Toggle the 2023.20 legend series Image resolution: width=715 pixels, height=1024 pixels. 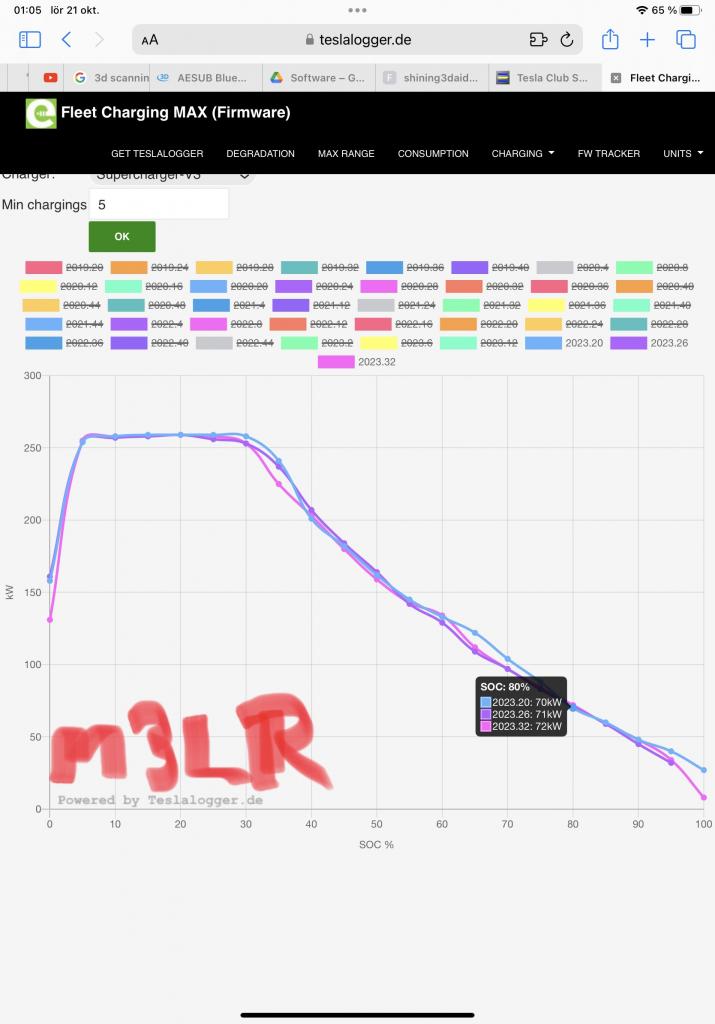click(564, 343)
